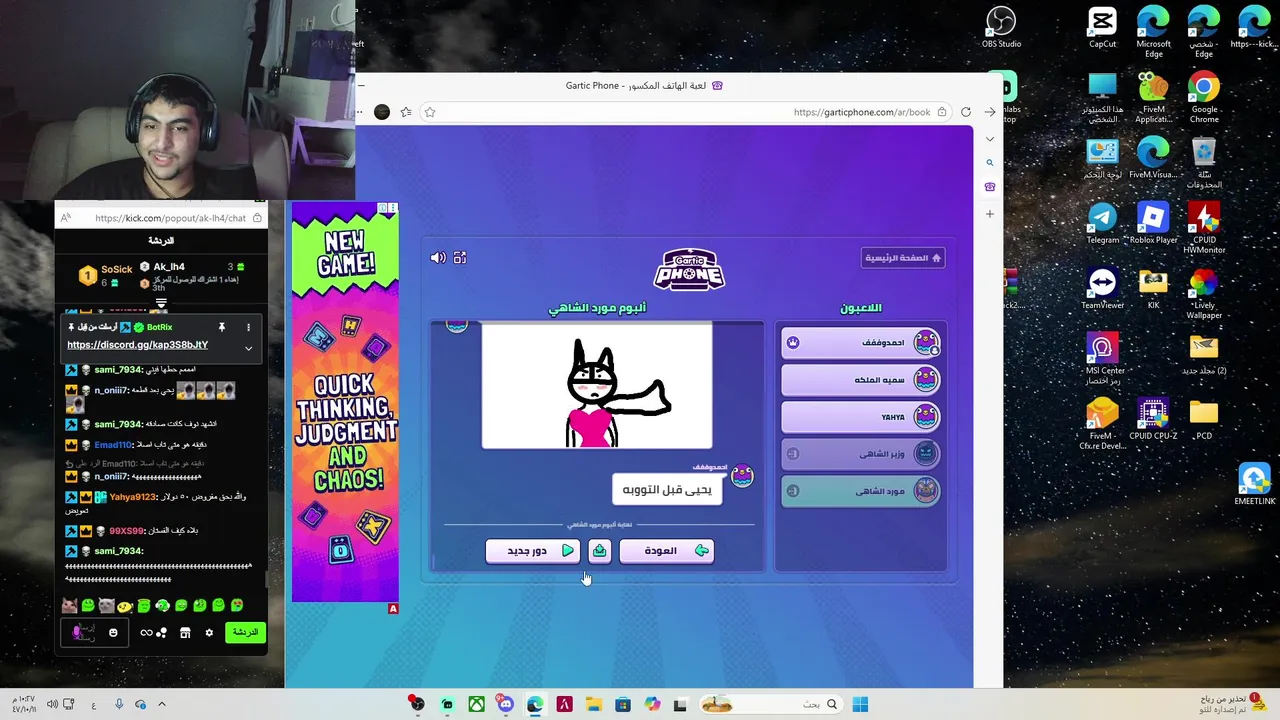Open Roblox Player desktop shortcut
1280x720 pixels.
(1153, 223)
